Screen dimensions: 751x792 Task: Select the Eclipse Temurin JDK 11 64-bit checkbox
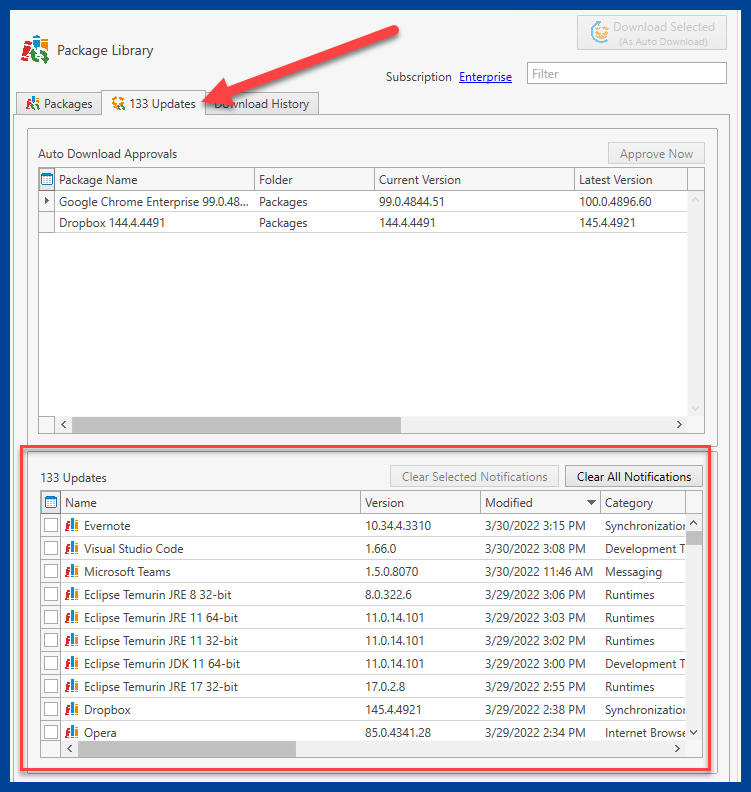(x=51, y=663)
